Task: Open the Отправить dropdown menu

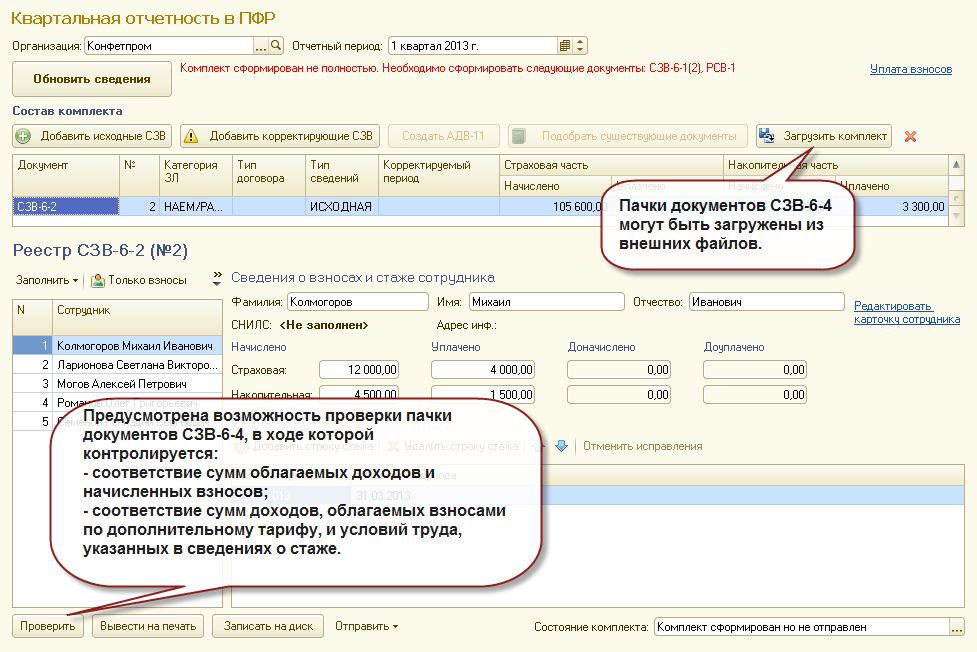Action: [x=366, y=626]
